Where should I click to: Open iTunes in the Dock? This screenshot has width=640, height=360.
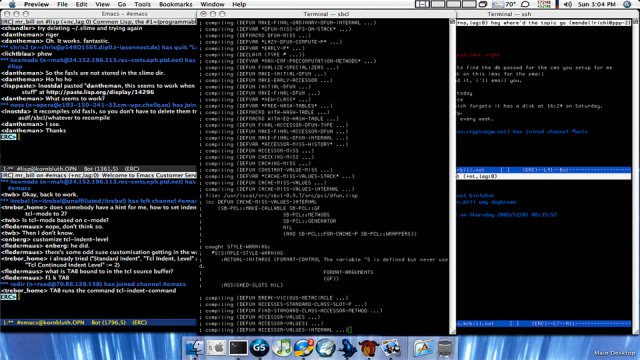click(282, 348)
